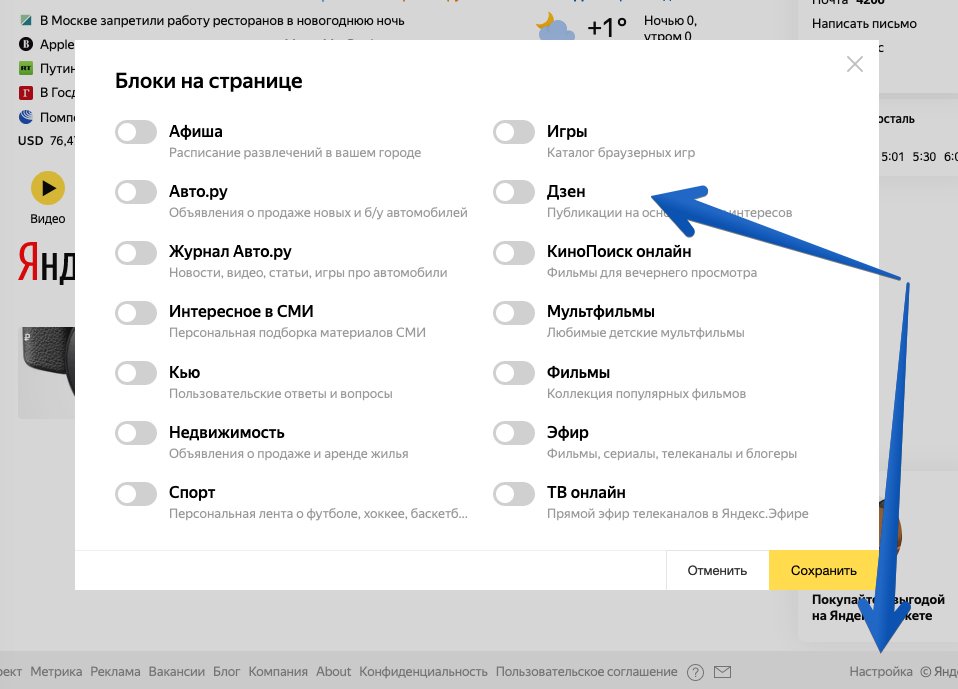
Task: Toggle the Спорт block switch
Action: [136, 494]
